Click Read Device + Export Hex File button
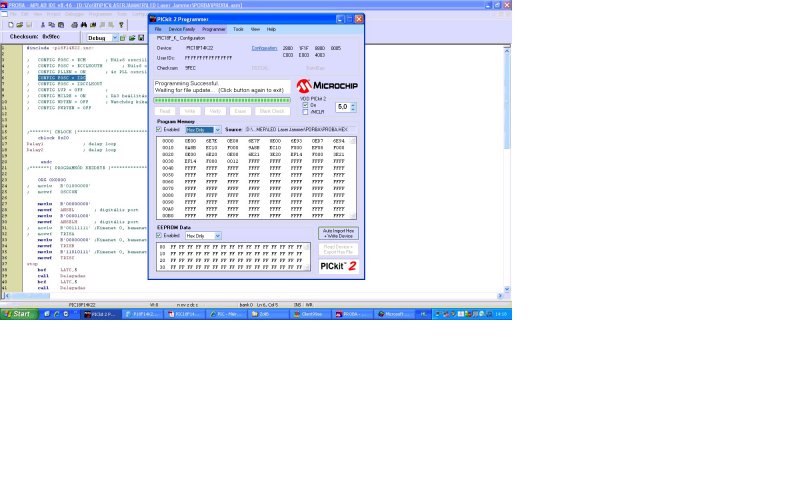Screen dimensions: 800x480 pos(338,249)
